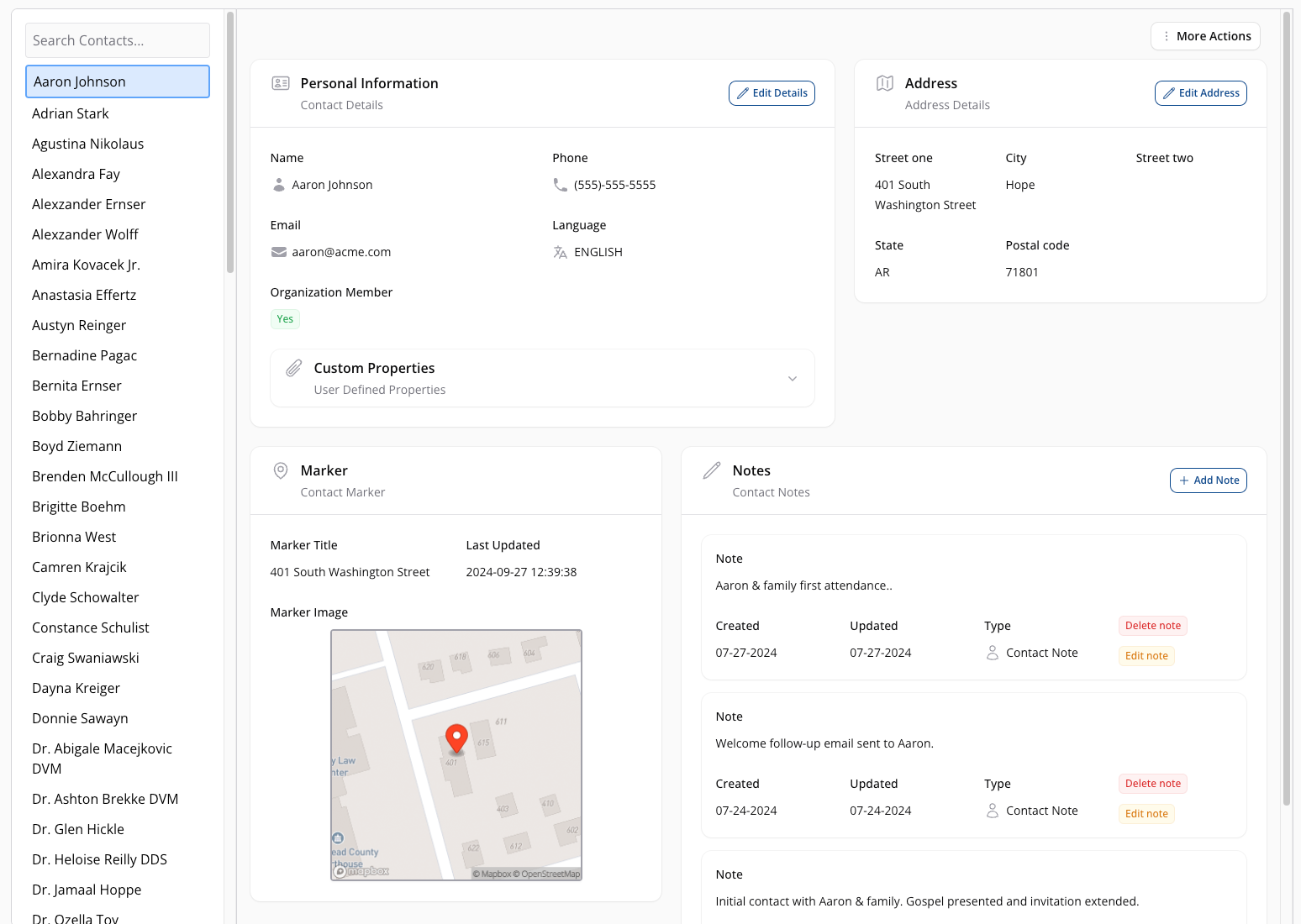Click the marker map image thumbnail

pyautogui.click(x=456, y=754)
